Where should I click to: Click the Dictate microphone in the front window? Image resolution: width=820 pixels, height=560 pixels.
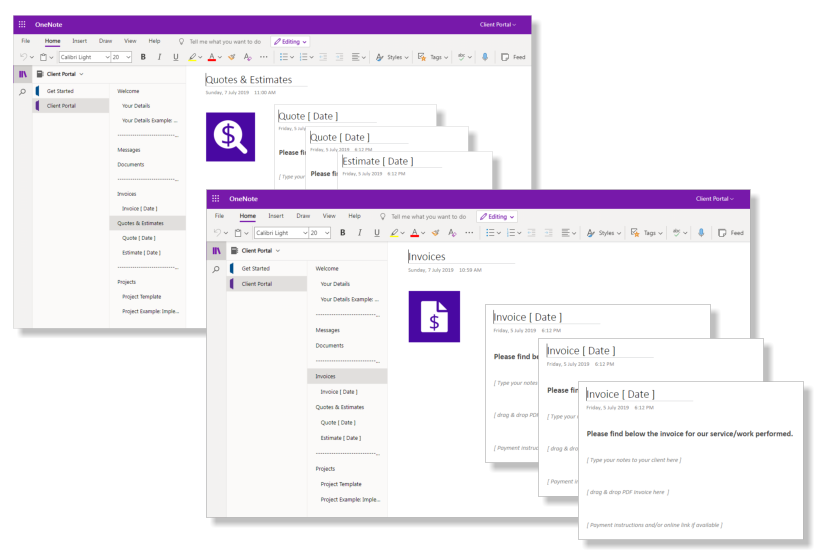coord(701,233)
